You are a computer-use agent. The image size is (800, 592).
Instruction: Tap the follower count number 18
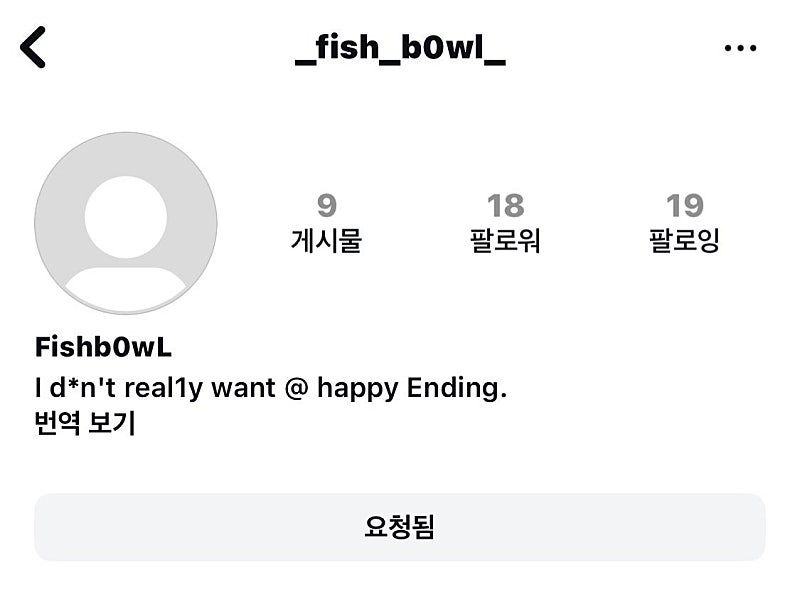click(505, 206)
